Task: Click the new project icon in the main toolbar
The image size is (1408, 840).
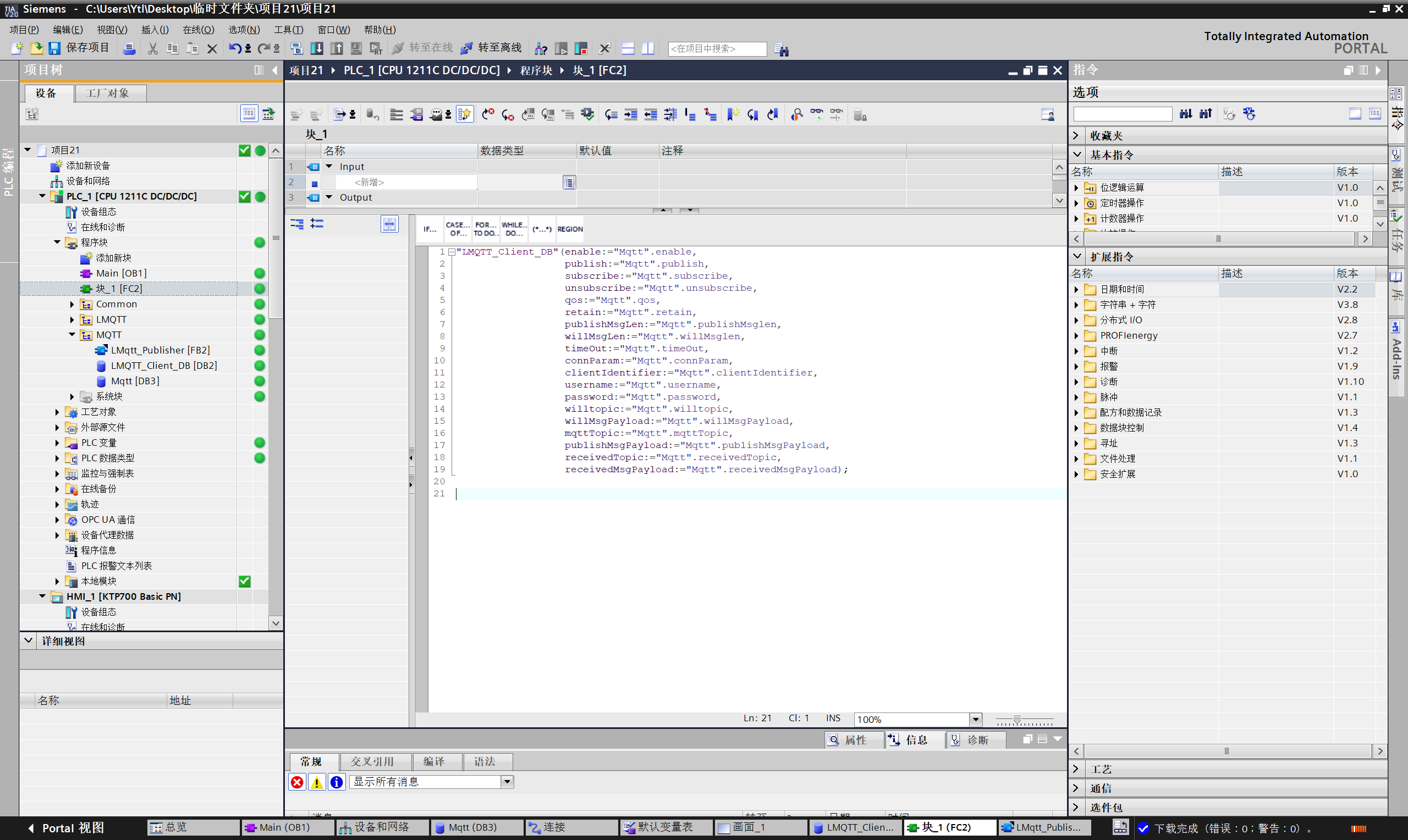Action: coord(17,49)
